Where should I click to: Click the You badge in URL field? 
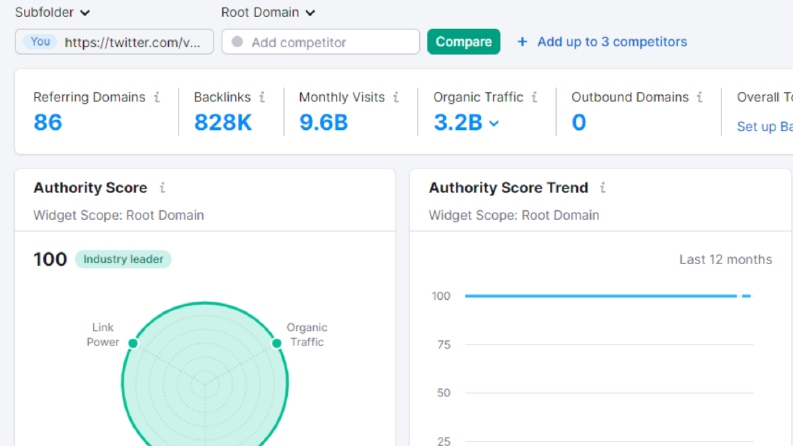click(x=40, y=41)
